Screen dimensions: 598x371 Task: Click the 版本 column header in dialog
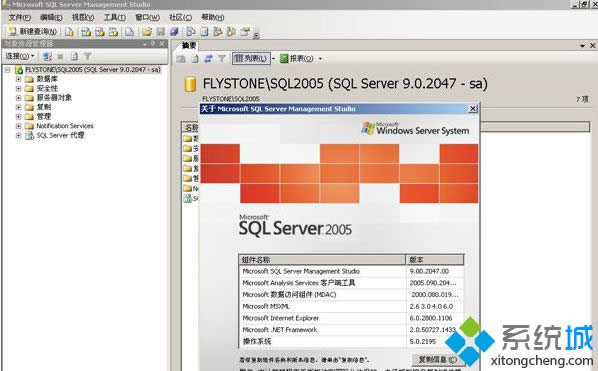(435, 260)
